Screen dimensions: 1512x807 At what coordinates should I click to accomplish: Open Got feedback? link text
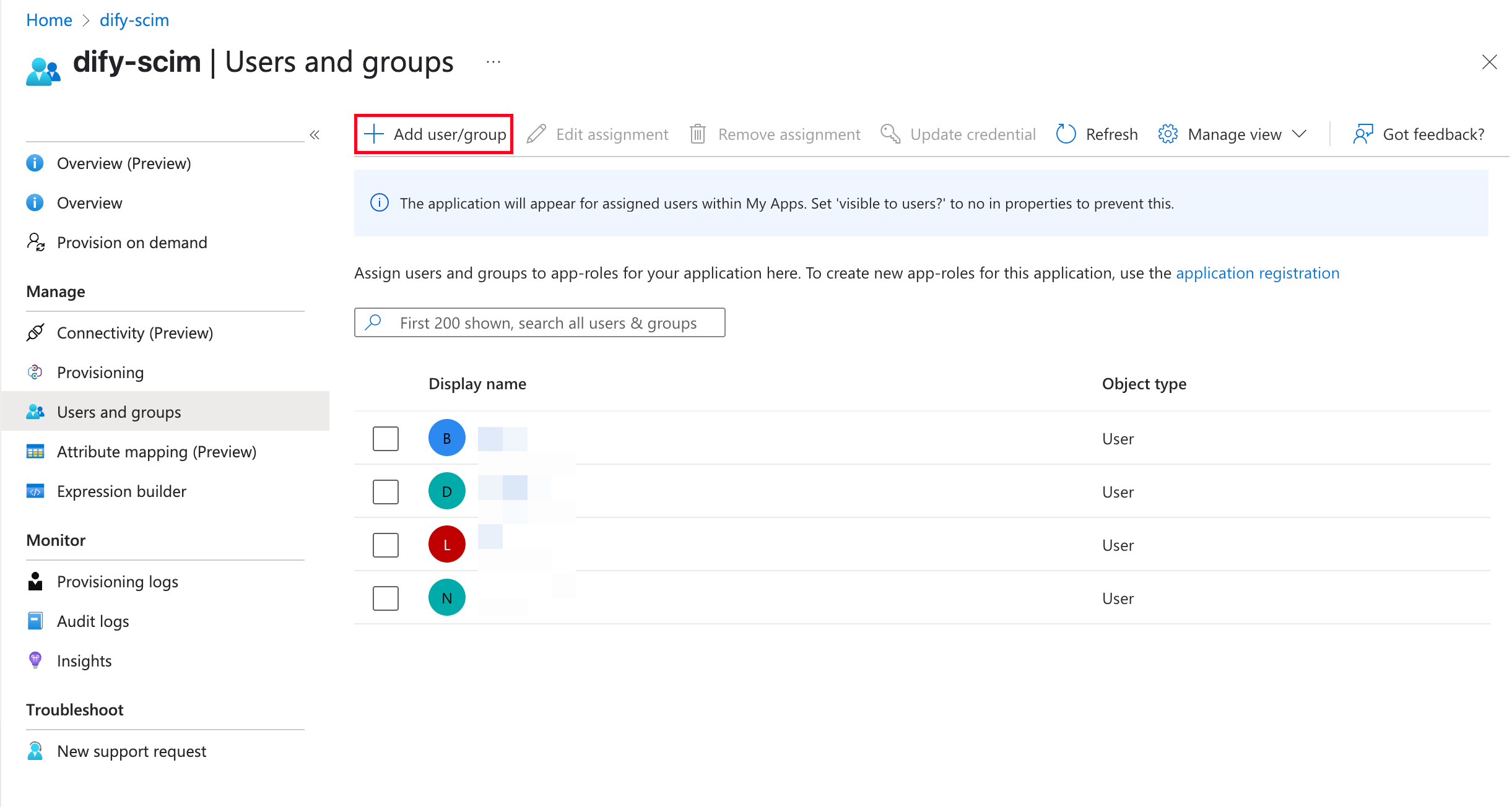(x=1433, y=134)
